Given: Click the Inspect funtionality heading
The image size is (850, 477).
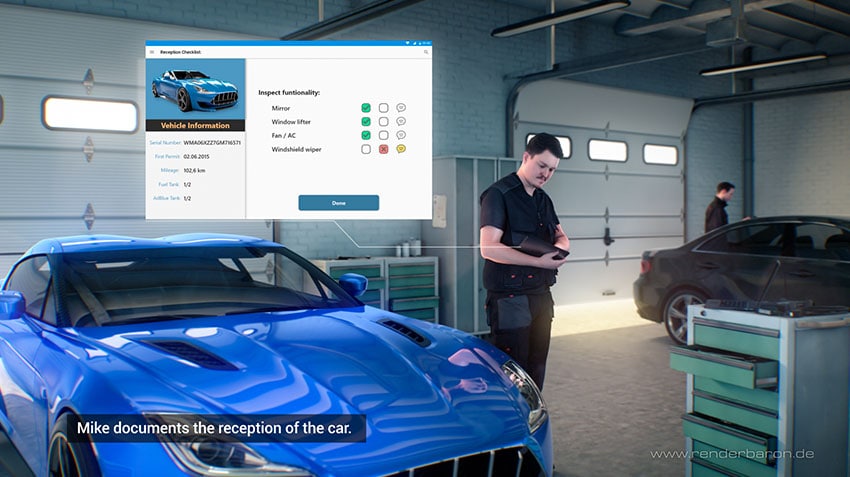Looking at the screenshot, I should [x=289, y=93].
